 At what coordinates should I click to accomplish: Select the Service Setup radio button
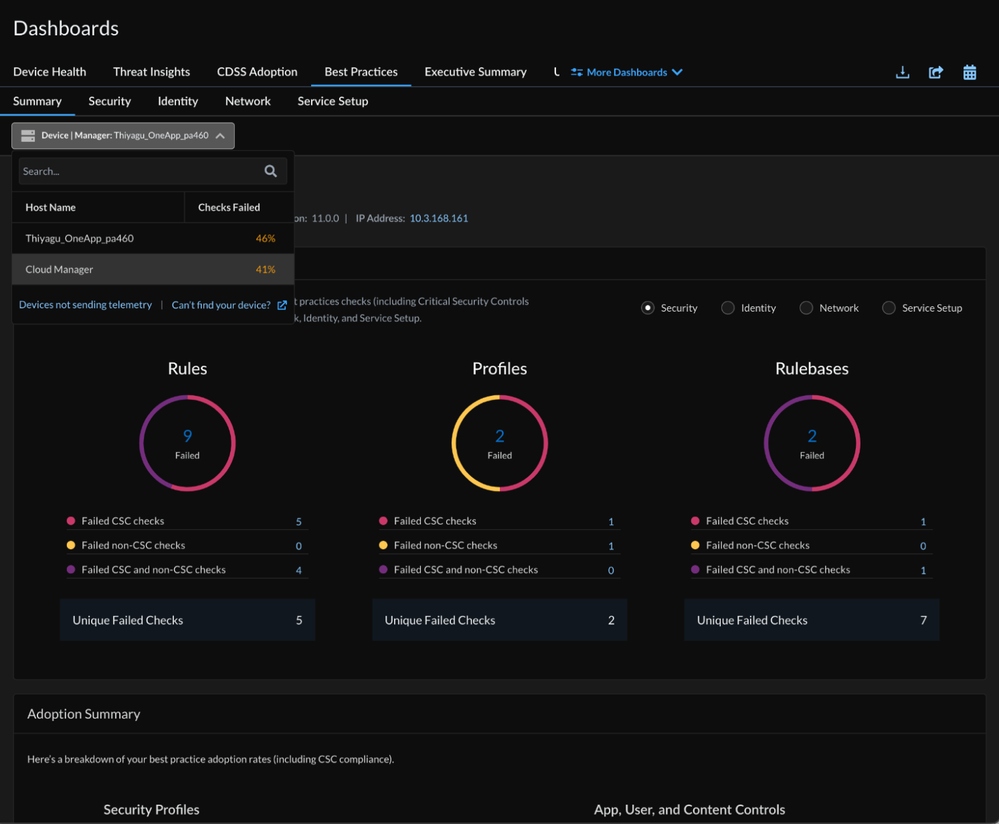click(888, 308)
